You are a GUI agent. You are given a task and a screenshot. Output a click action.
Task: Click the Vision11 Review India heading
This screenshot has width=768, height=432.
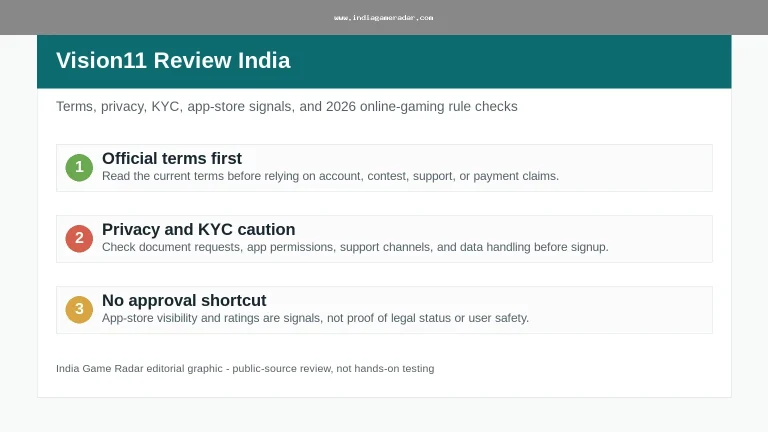[173, 61]
